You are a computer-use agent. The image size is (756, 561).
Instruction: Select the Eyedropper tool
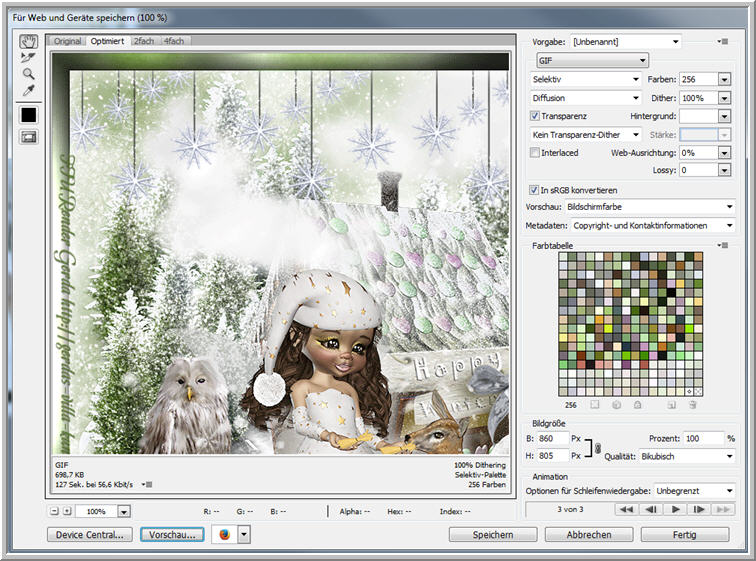(28, 90)
